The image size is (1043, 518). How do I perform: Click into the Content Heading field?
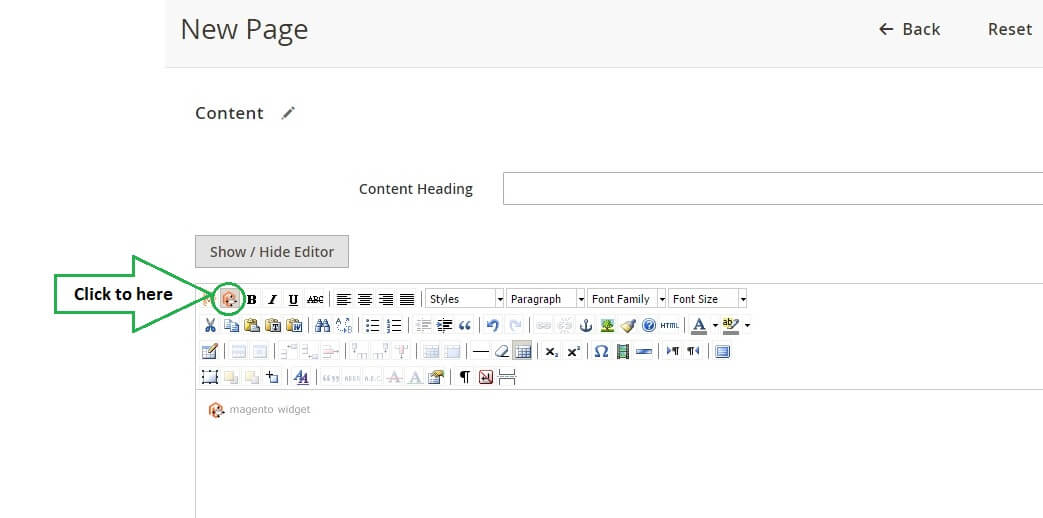(x=772, y=188)
